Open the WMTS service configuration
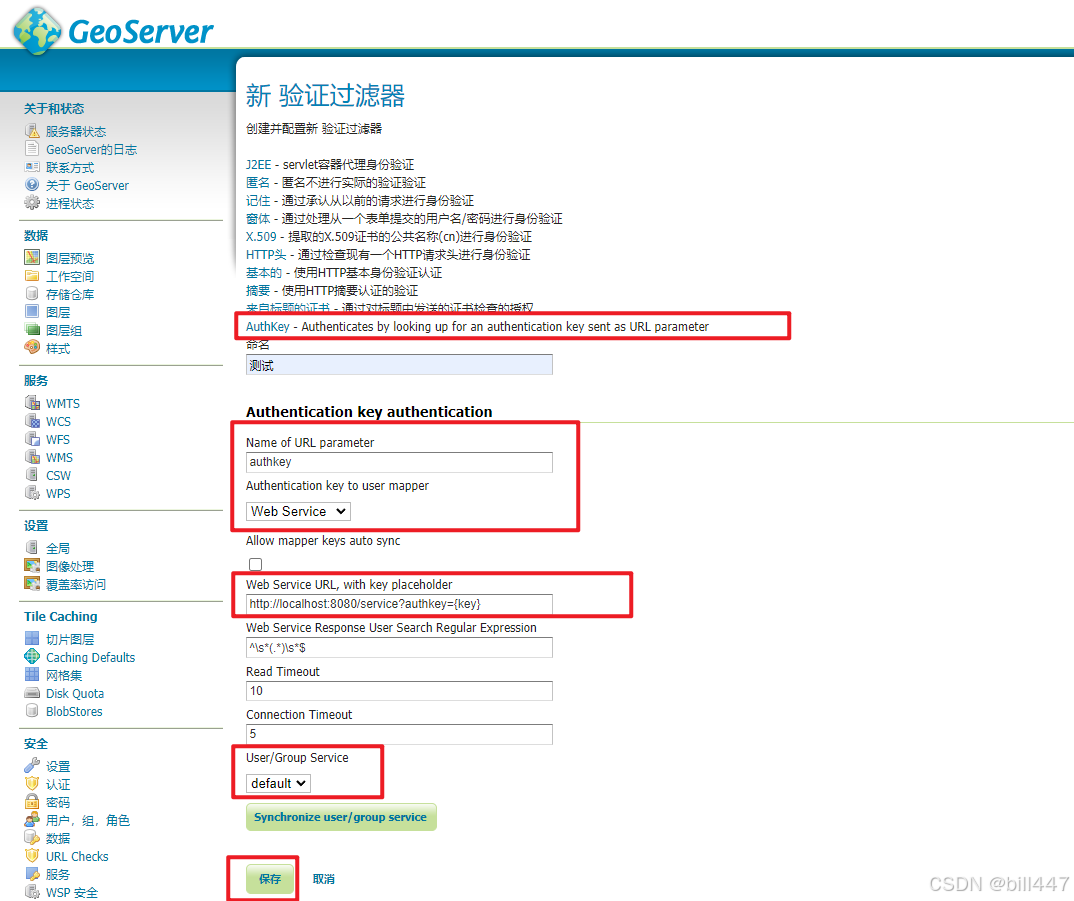Screen dimensions: 1074x901 tap(62, 402)
